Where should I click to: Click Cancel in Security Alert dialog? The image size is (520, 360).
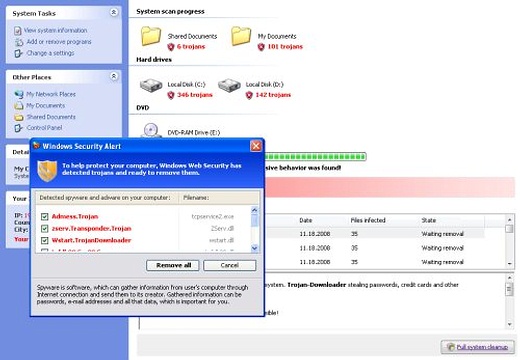(230, 265)
